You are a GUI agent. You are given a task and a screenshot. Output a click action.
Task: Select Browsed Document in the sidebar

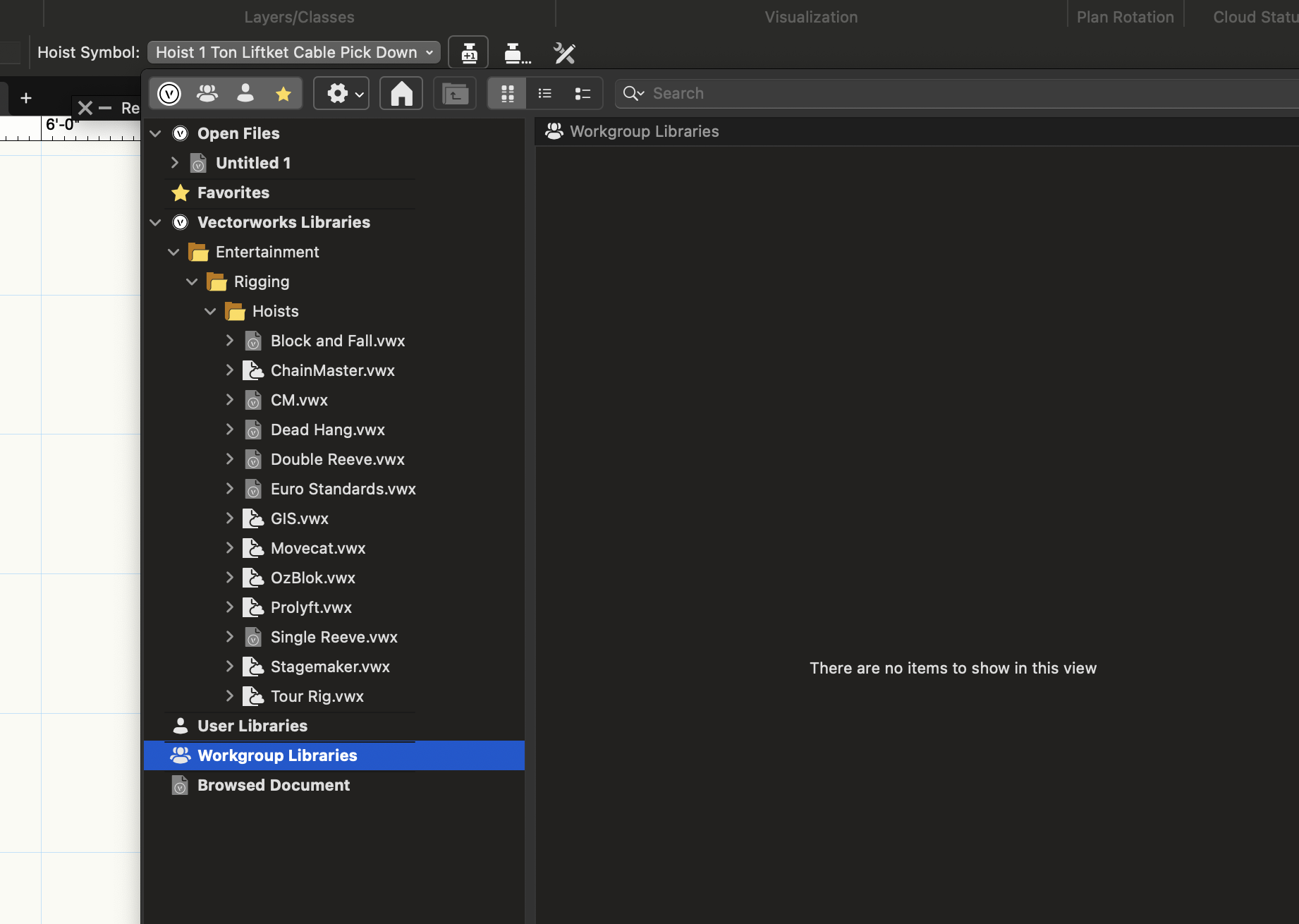pos(273,785)
